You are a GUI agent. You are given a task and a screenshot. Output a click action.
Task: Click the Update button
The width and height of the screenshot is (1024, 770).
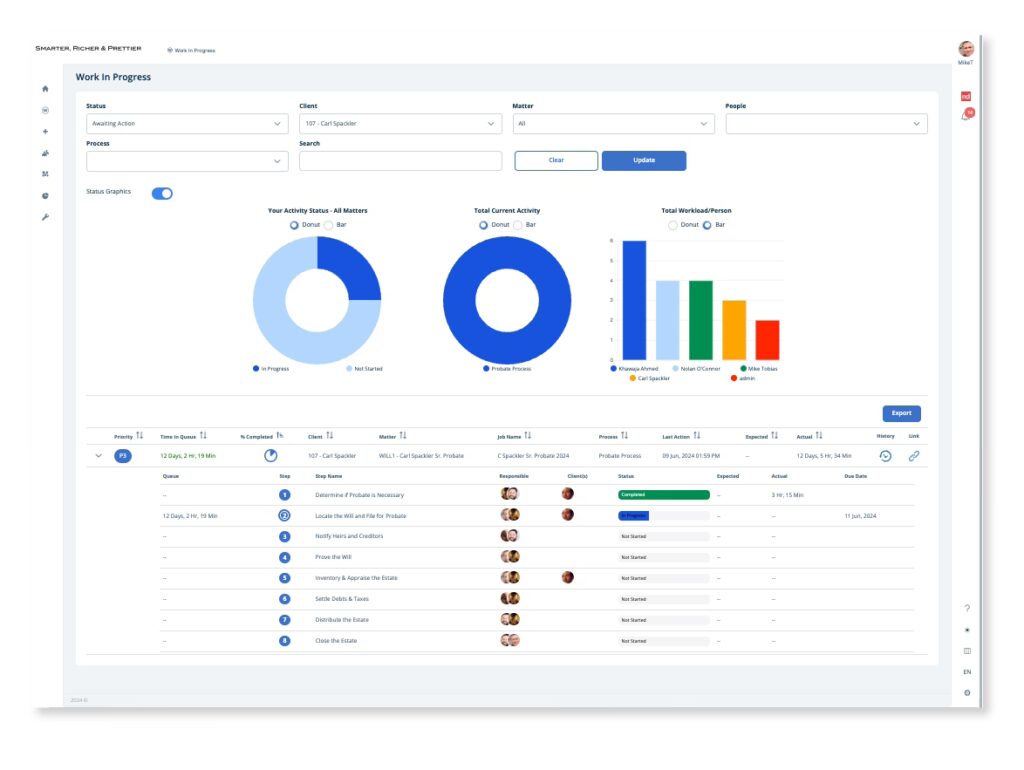pyautogui.click(x=643, y=161)
